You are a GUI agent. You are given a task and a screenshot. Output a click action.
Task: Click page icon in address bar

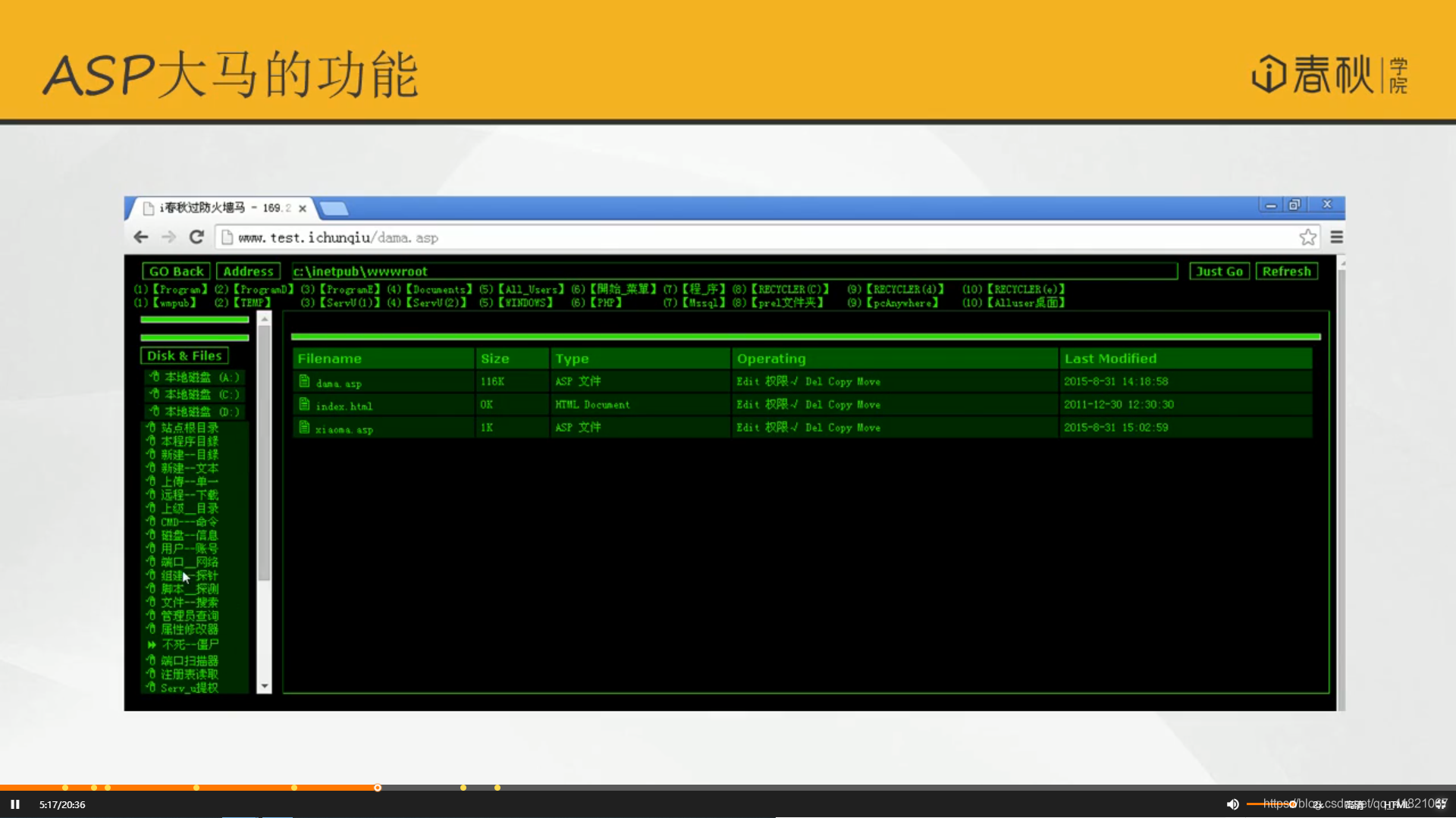click(x=227, y=237)
